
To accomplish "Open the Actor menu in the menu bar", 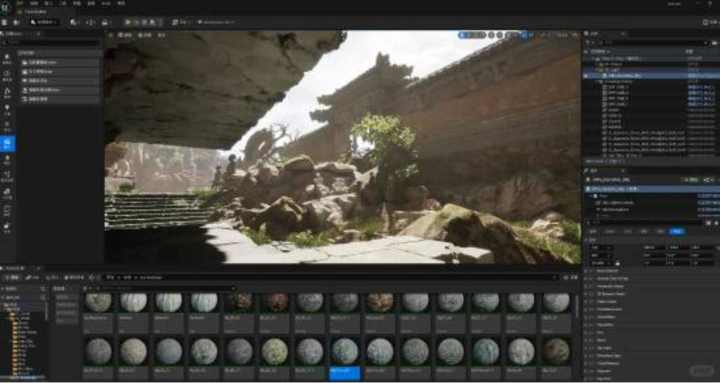I will click(x=105, y=3).
